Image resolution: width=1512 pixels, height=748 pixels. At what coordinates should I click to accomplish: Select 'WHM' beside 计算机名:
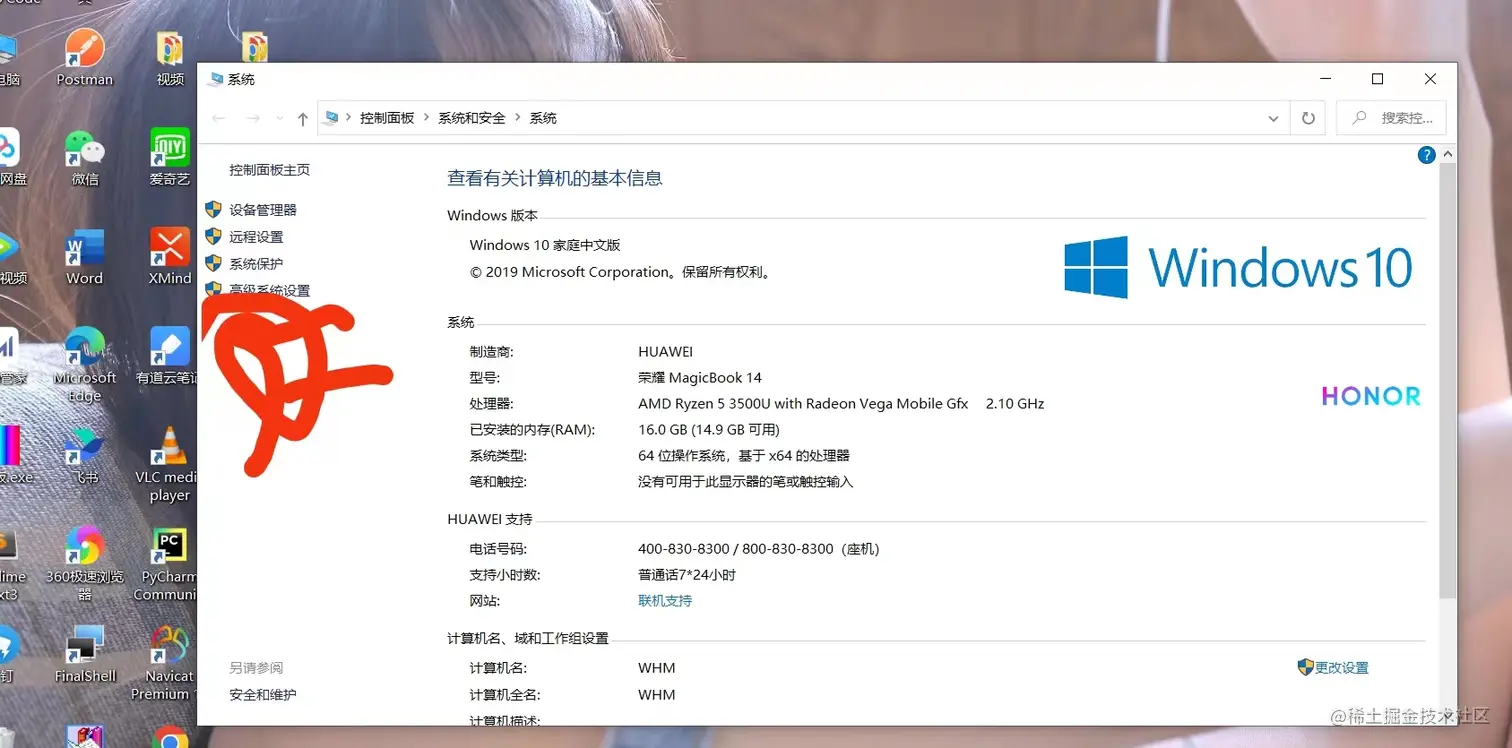pyautogui.click(x=657, y=668)
